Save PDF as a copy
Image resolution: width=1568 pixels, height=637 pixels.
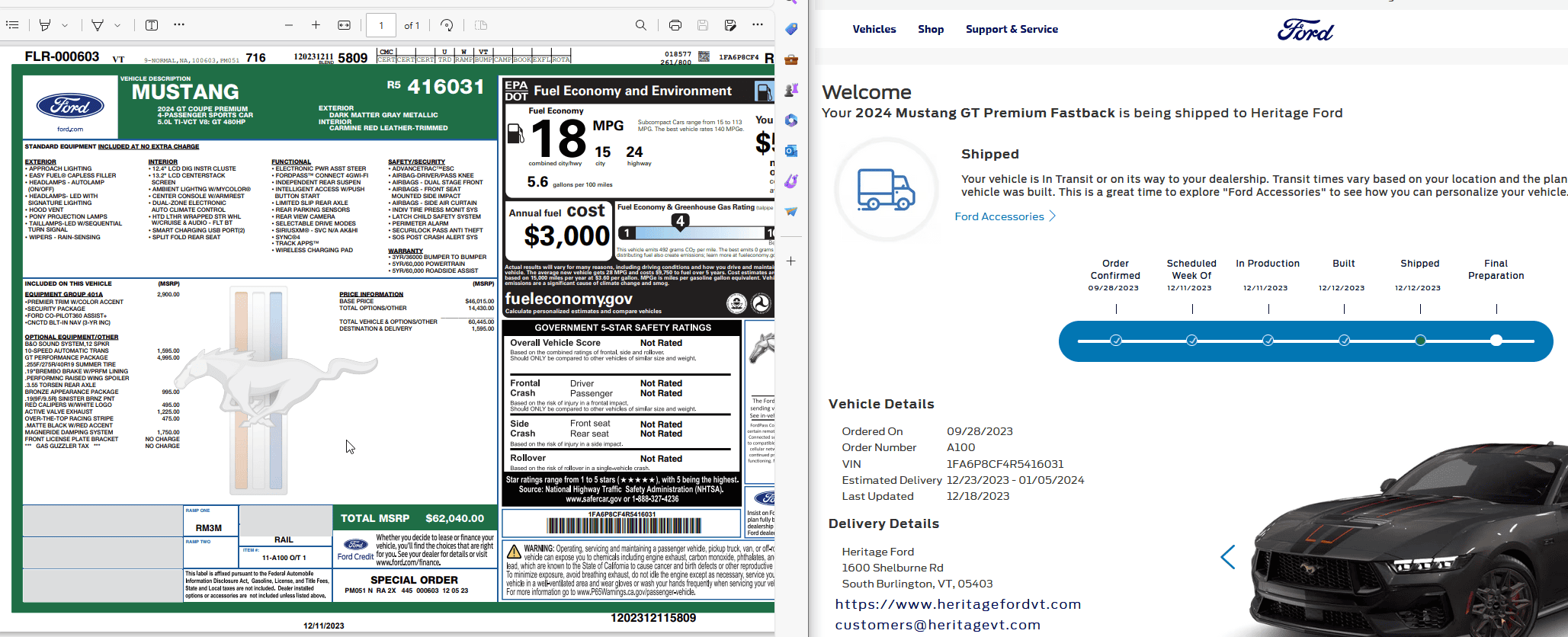point(730,25)
